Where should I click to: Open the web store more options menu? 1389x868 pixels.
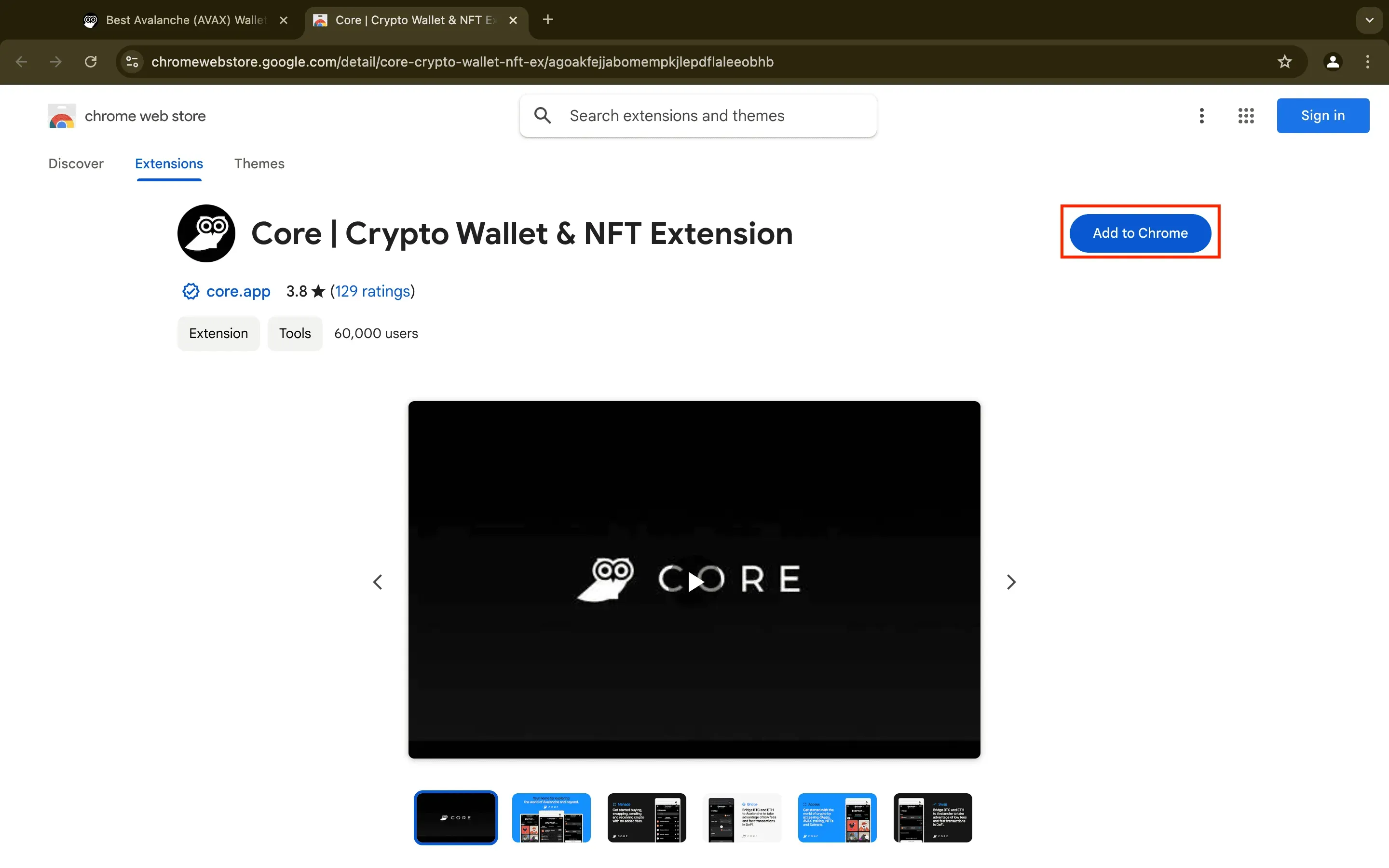[1202, 116]
